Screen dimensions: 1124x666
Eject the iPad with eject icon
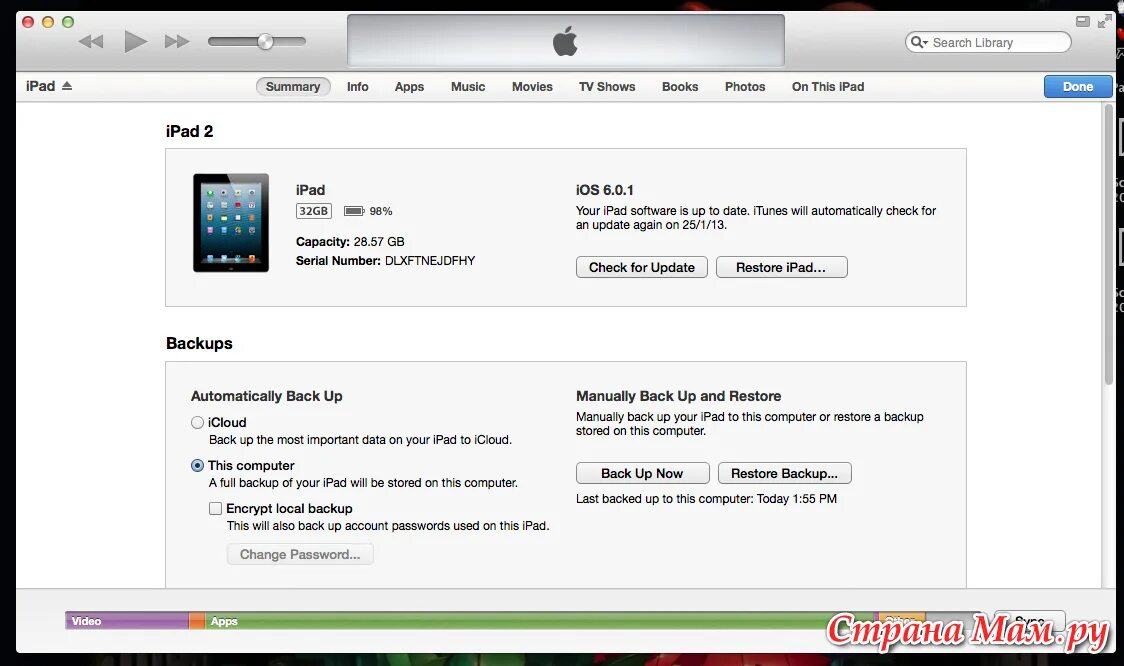67,86
